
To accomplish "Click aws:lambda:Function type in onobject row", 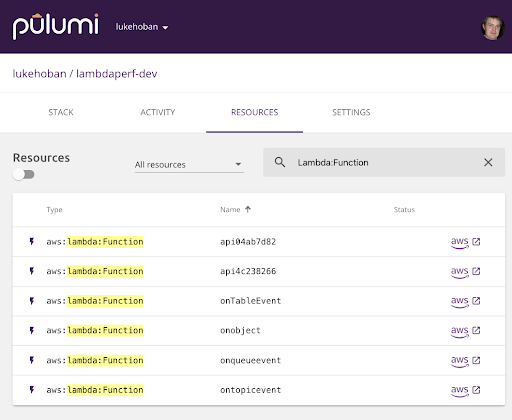I will 95,331.
